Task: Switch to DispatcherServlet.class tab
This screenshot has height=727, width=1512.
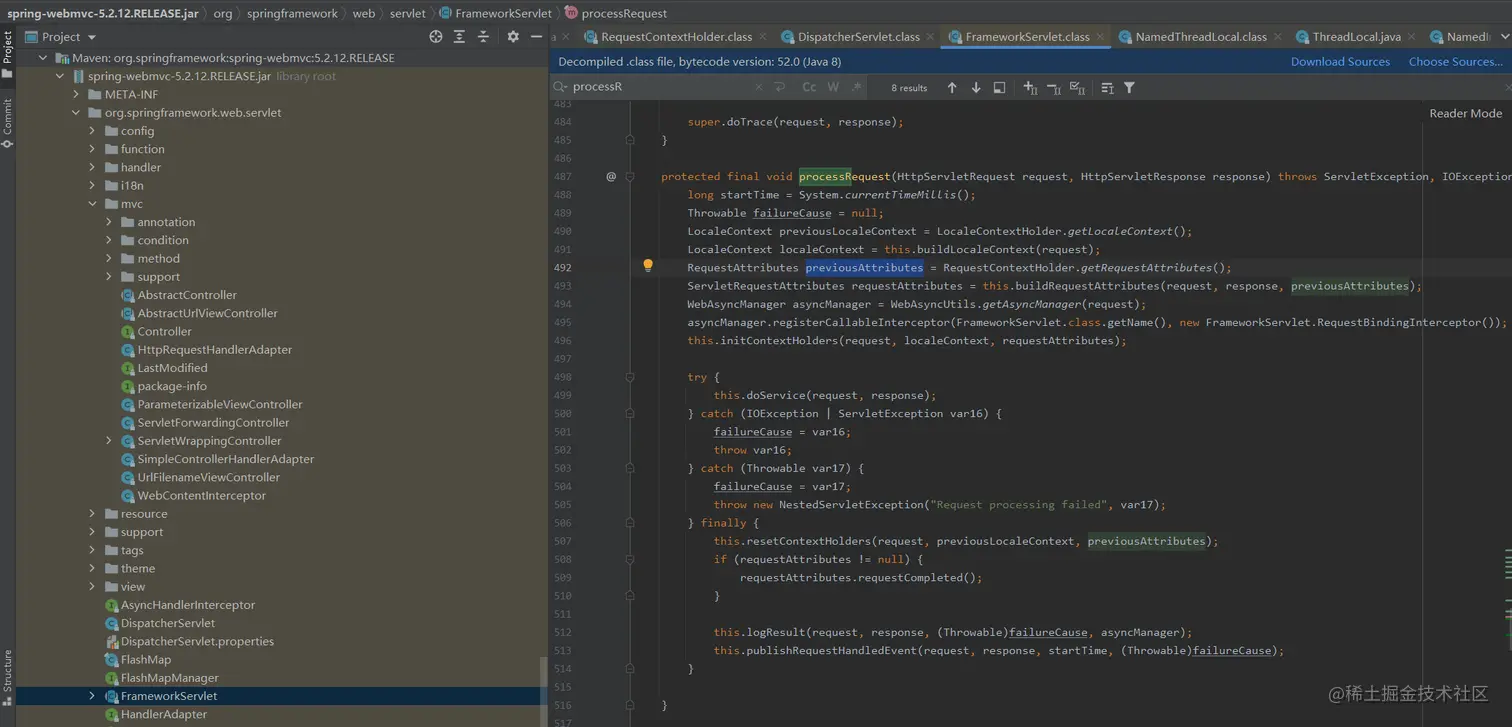Action: pyautogui.click(x=858, y=37)
